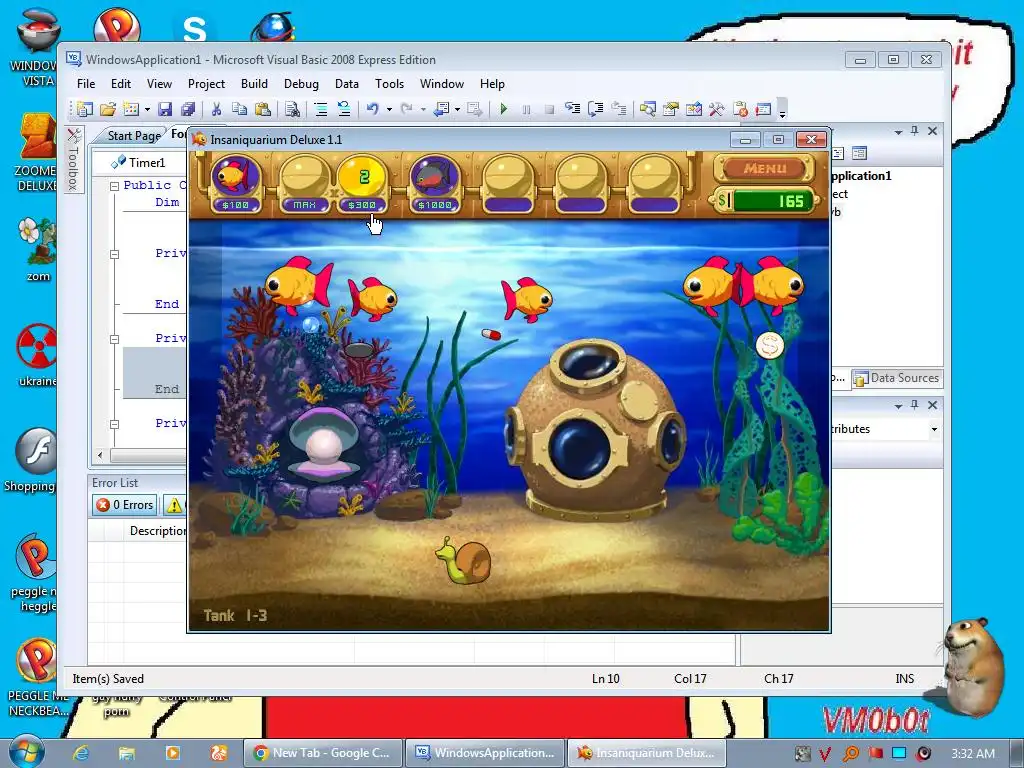Toggle the 0 Errors filter button

pos(124,505)
